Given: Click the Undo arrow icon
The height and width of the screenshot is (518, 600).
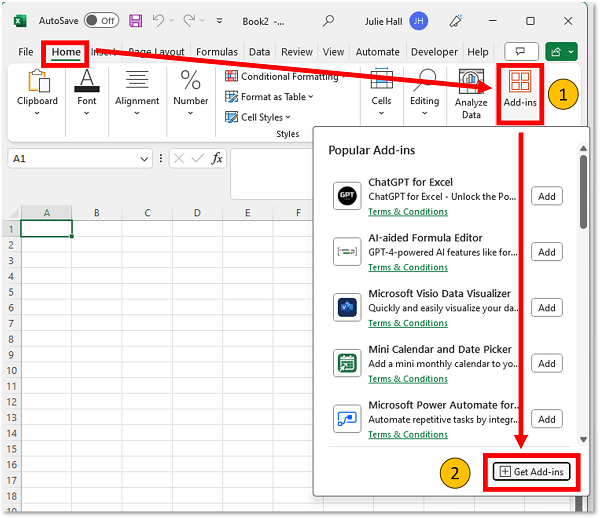Looking at the screenshot, I should pyautogui.click(x=159, y=20).
